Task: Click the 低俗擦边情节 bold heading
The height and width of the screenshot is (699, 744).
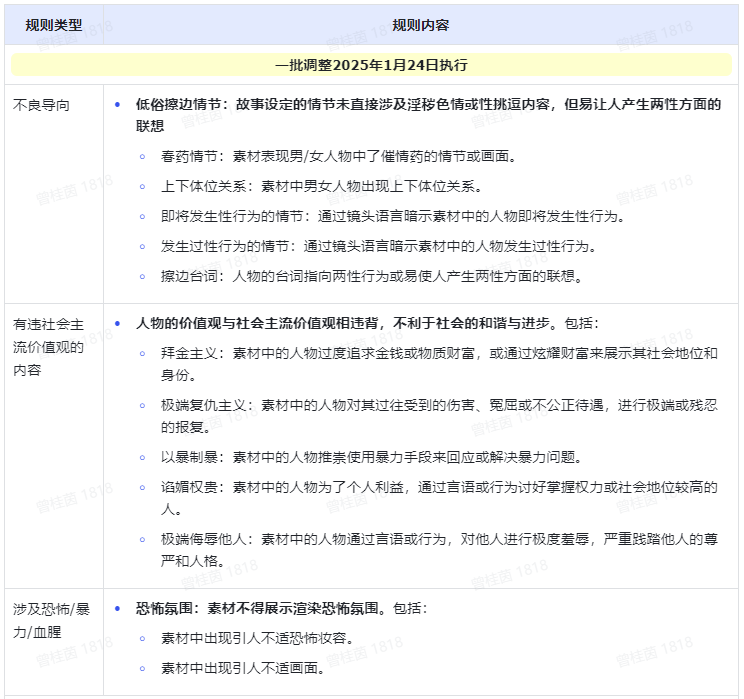Action: pos(428,115)
